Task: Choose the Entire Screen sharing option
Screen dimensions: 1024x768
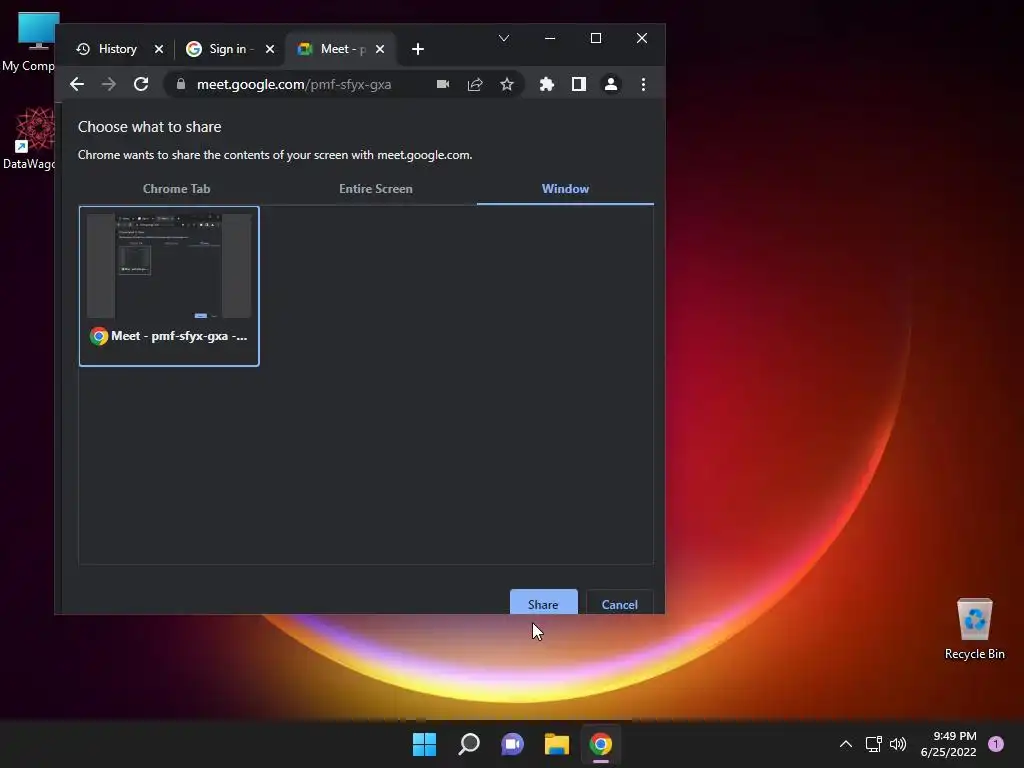Action: click(376, 189)
